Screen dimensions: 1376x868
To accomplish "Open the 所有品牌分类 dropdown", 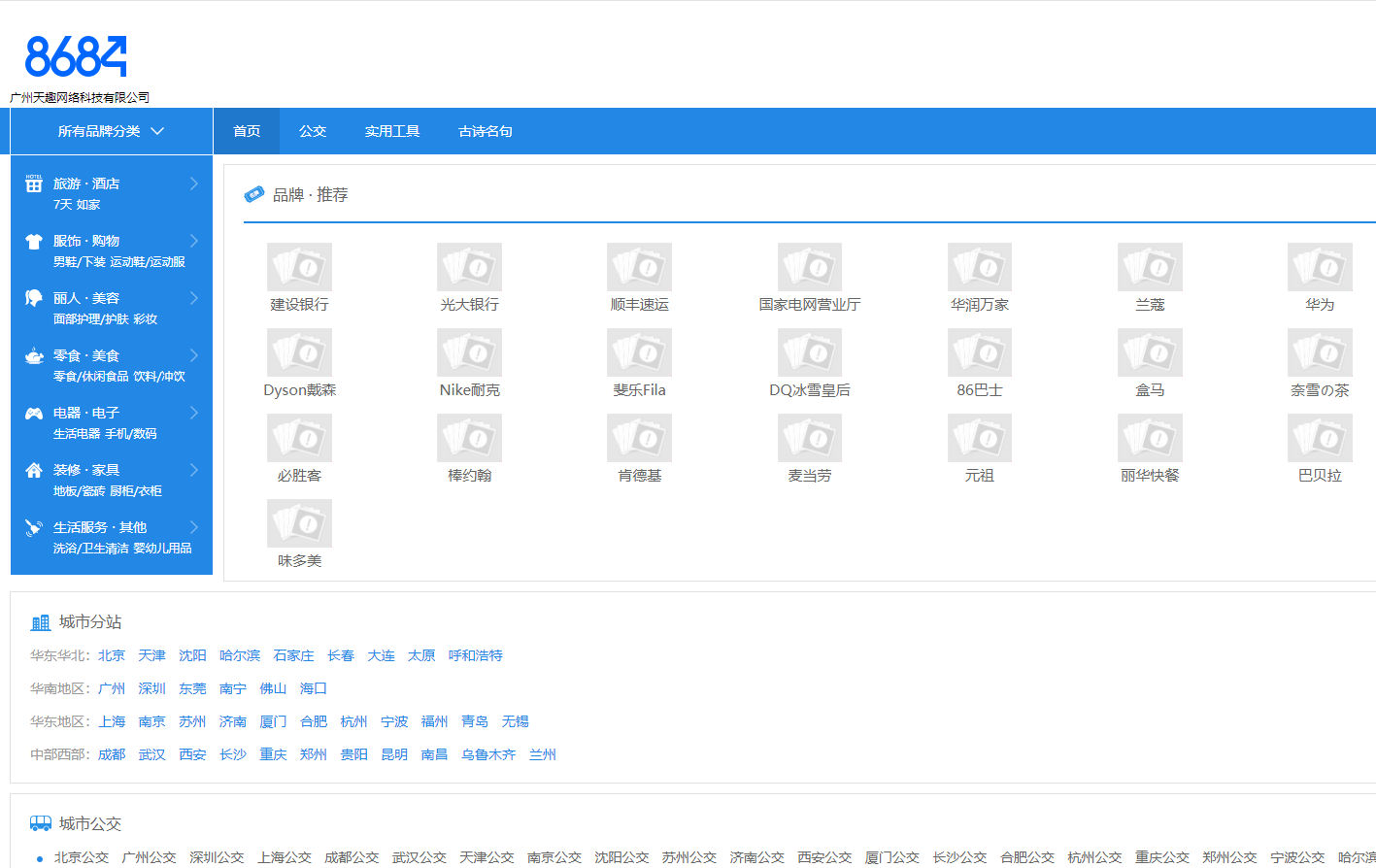I will click(x=111, y=131).
